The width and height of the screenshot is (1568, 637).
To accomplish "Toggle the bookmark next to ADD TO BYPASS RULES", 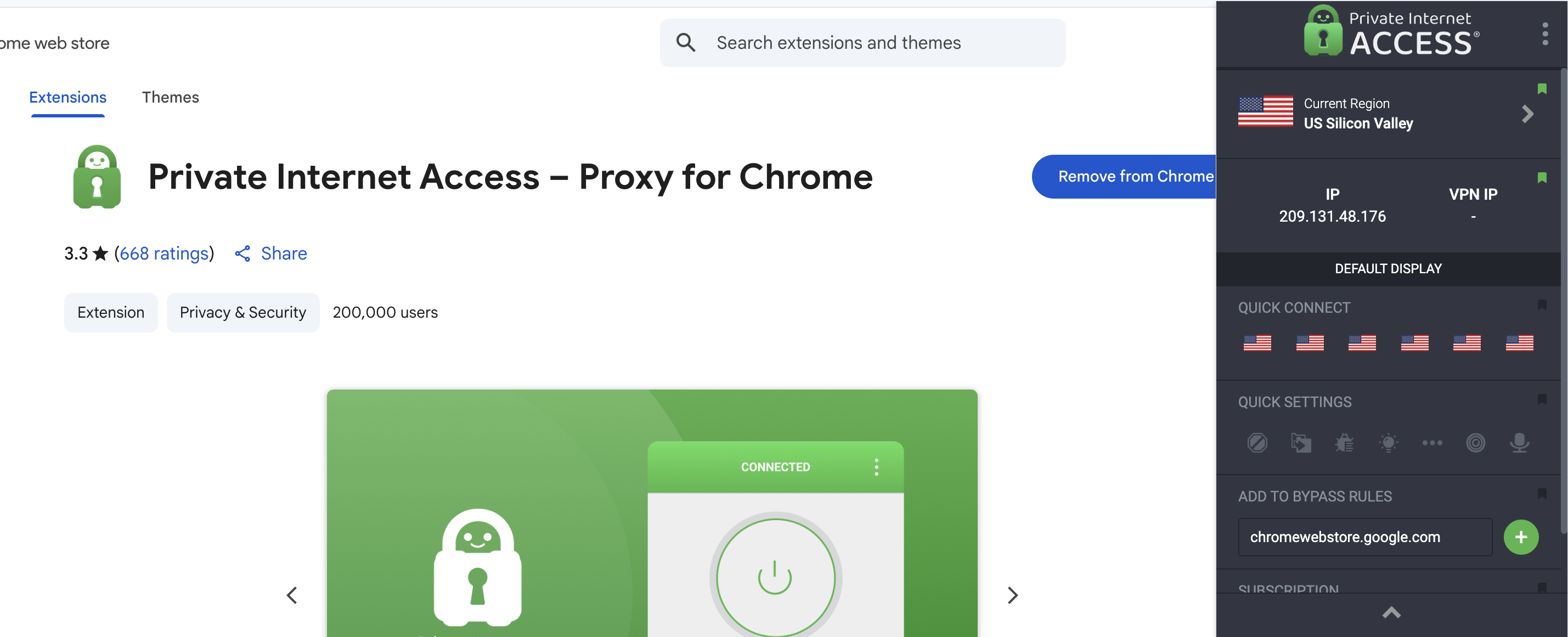I will pos(1542,495).
